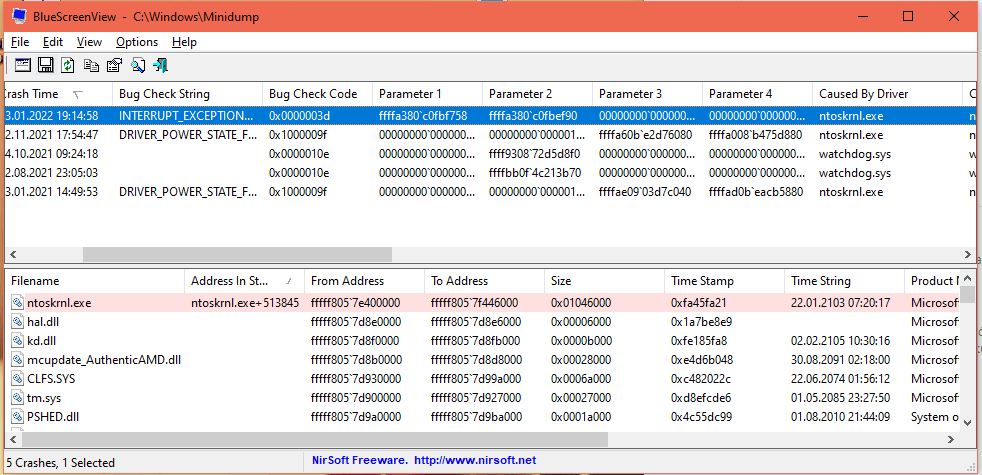Click the file icon beside mcupdate_AuthenticAMD.dll
Viewport: 982px width, 475px height.
tap(17, 360)
